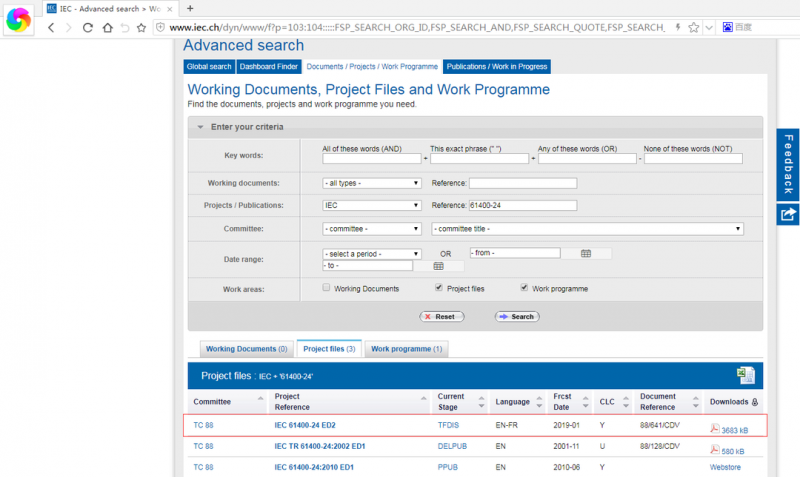Click the TFDIS stage link
Image resolution: width=800 pixels, height=477 pixels.
(x=448, y=425)
